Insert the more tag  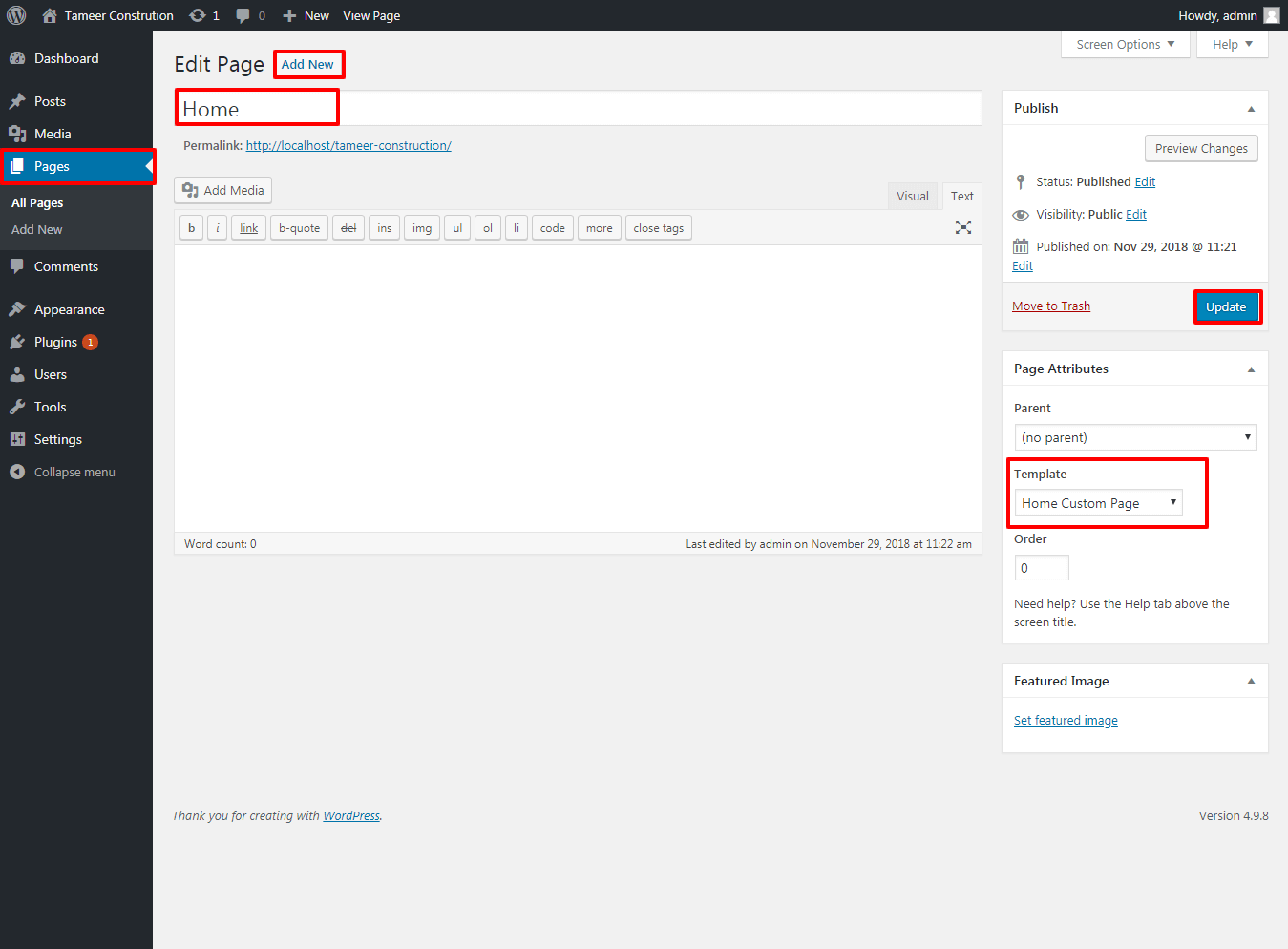click(600, 228)
